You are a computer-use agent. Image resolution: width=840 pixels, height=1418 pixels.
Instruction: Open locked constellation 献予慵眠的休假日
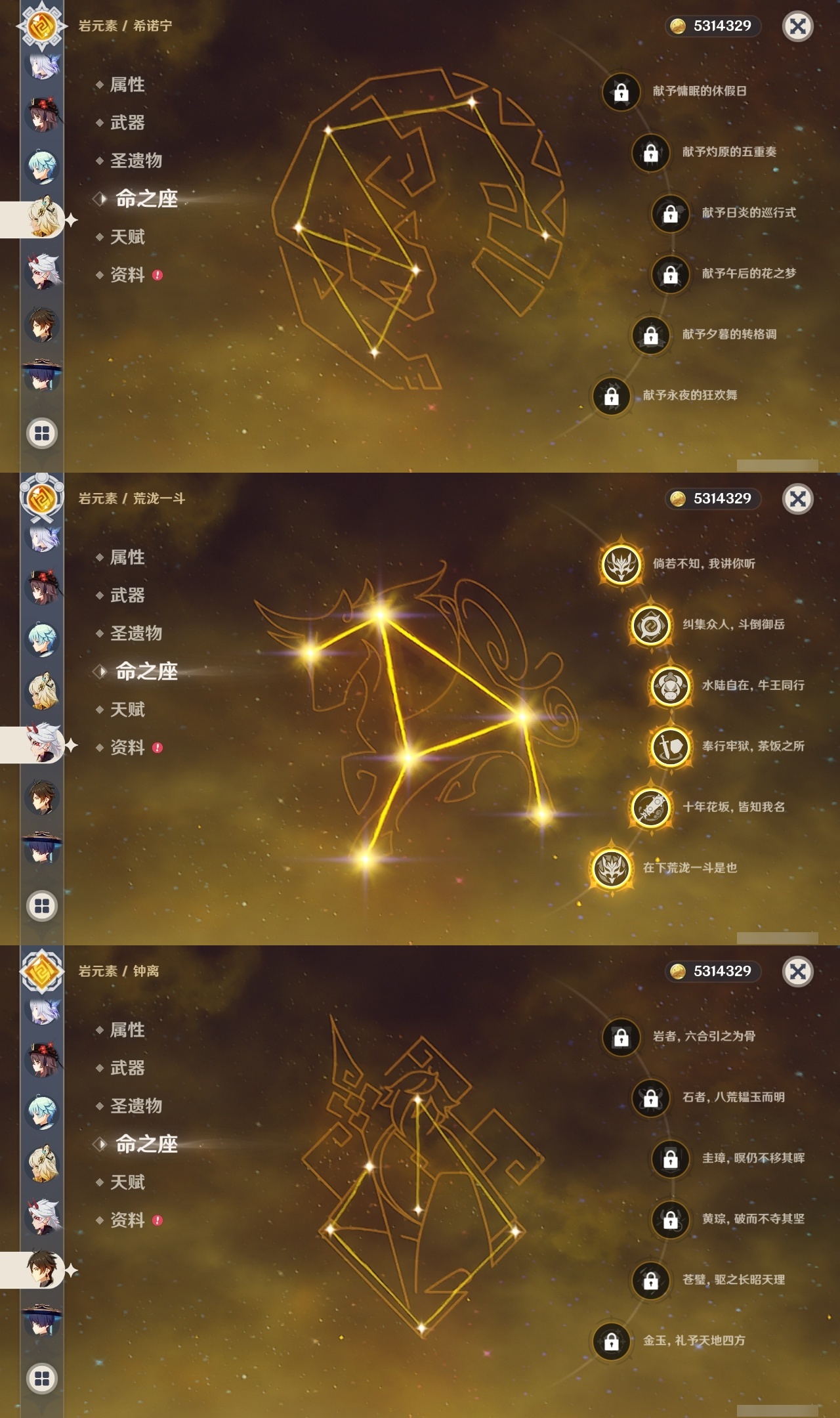pyautogui.click(x=621, y=91)
